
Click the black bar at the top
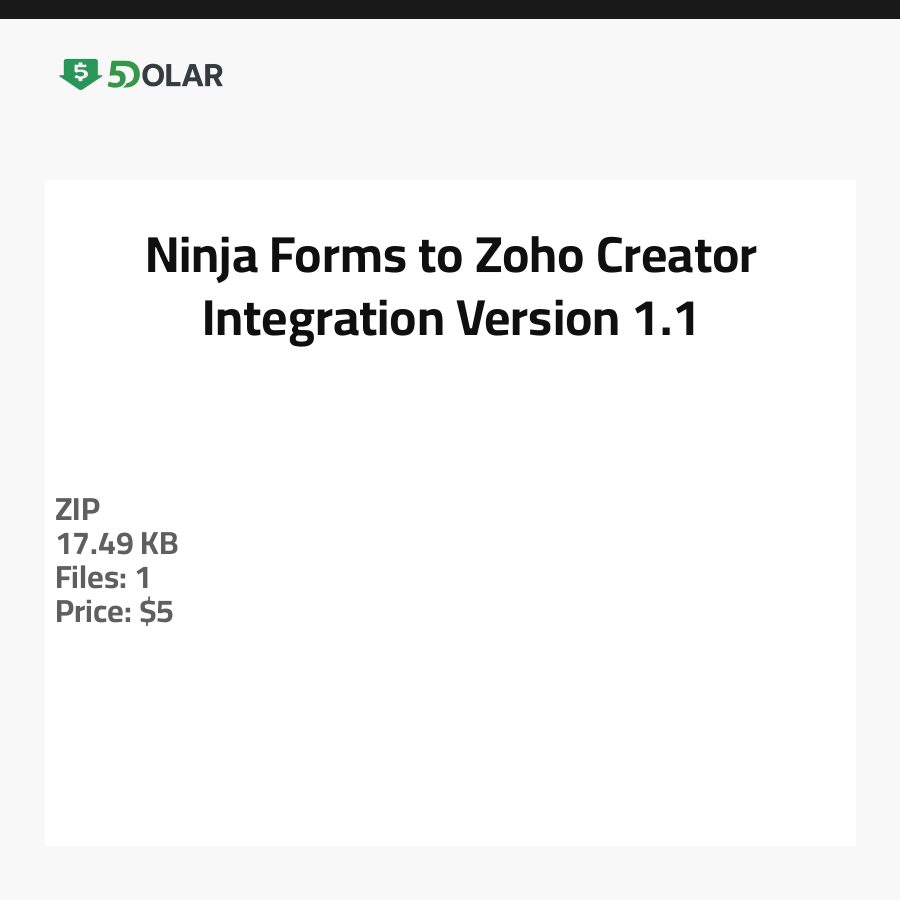450,9
